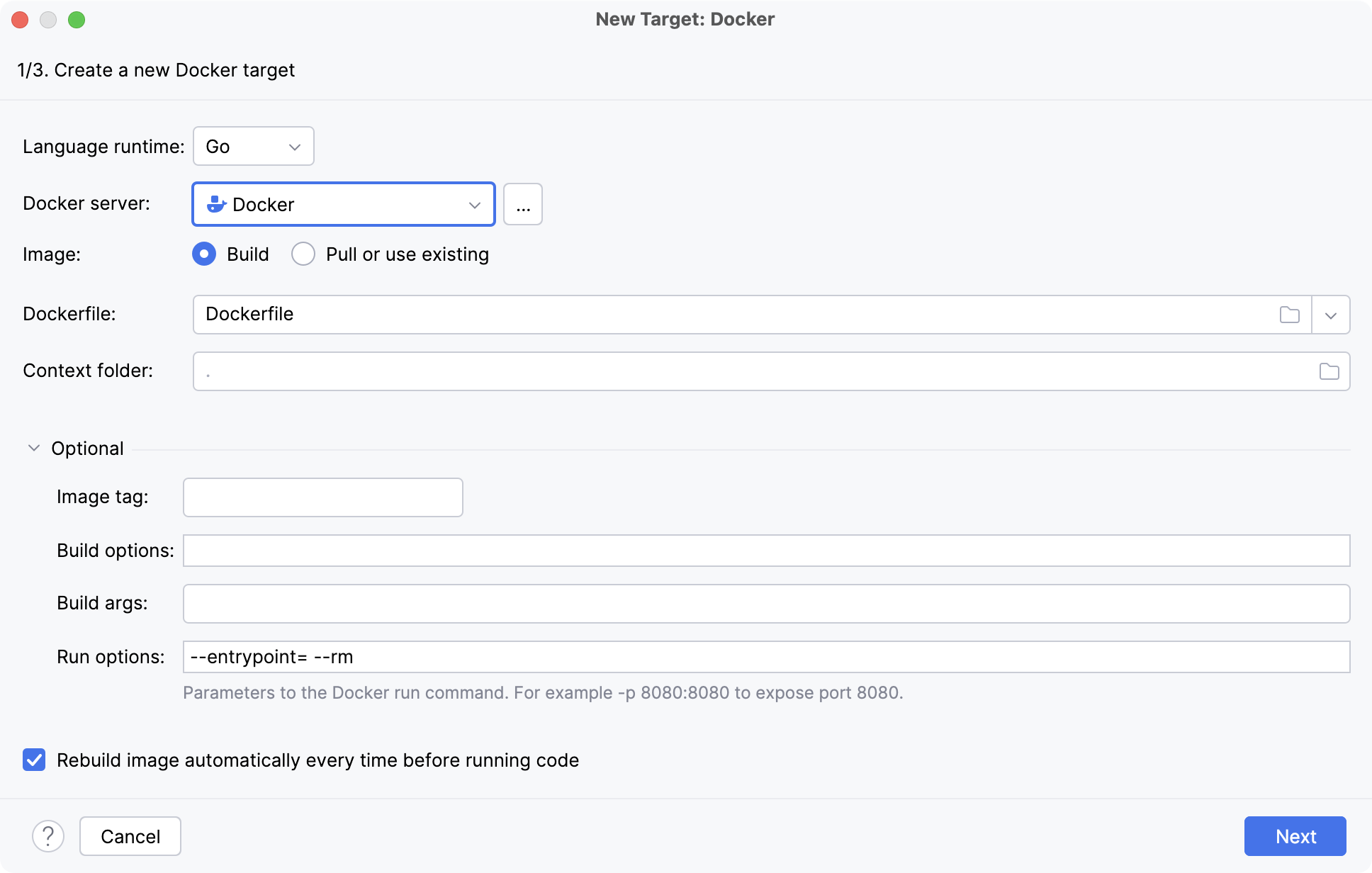
Task: Select the Build radio button
Action: [x=203, y=254]
